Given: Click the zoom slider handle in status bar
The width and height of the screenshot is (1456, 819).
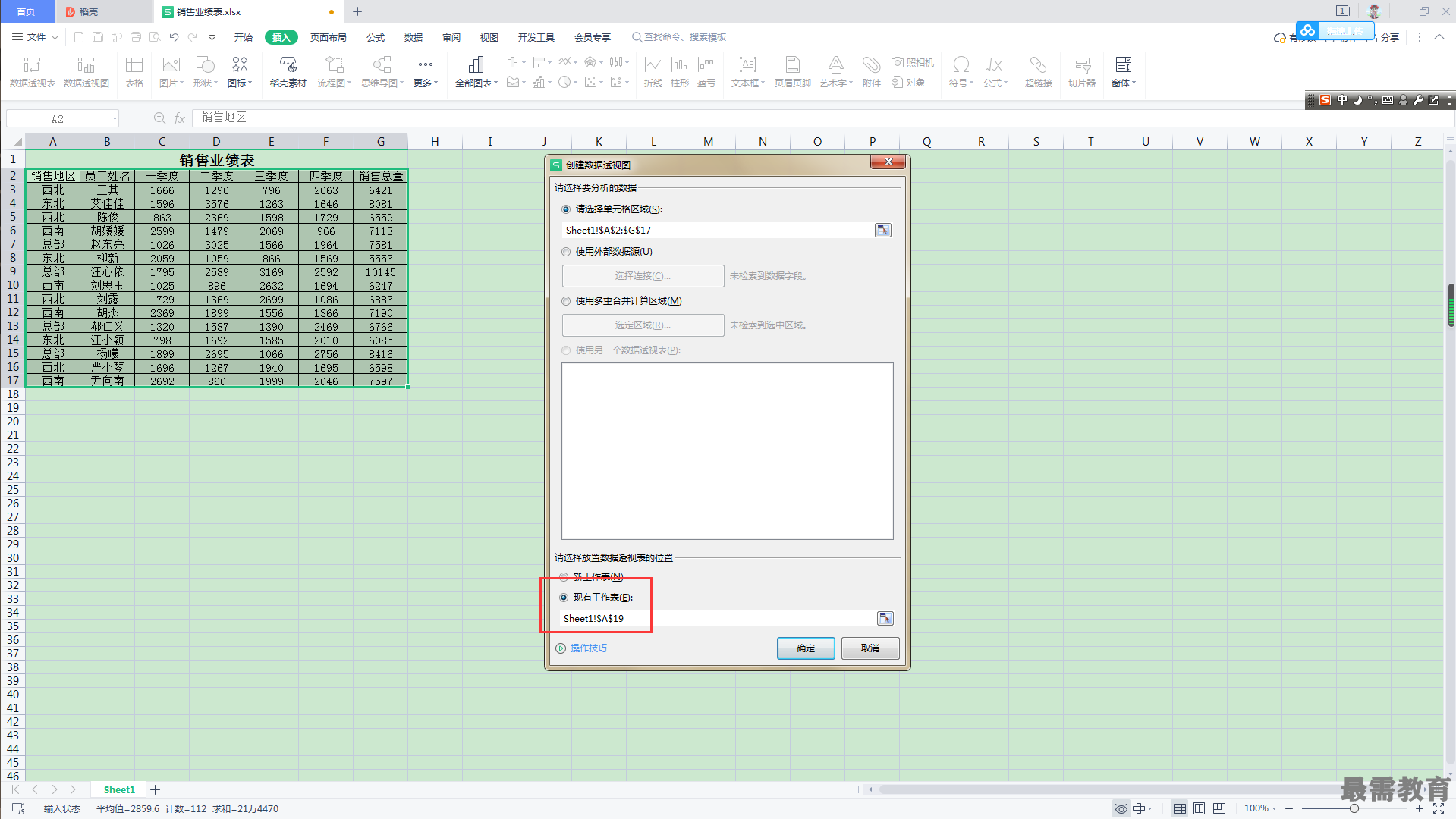Looking at the screenshot, I should click(x=1354, y=808).
